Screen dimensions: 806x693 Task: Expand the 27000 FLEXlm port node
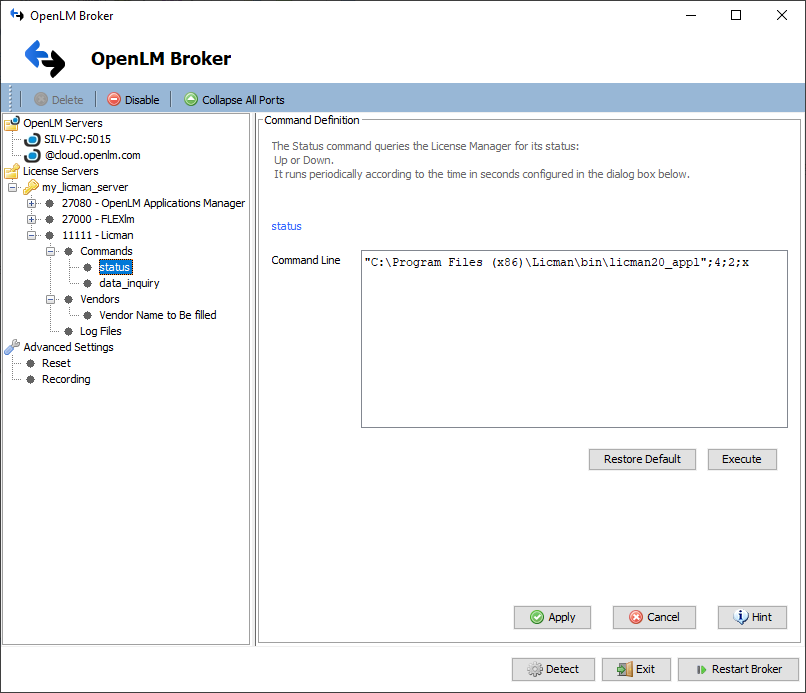[x=32, y=219]
